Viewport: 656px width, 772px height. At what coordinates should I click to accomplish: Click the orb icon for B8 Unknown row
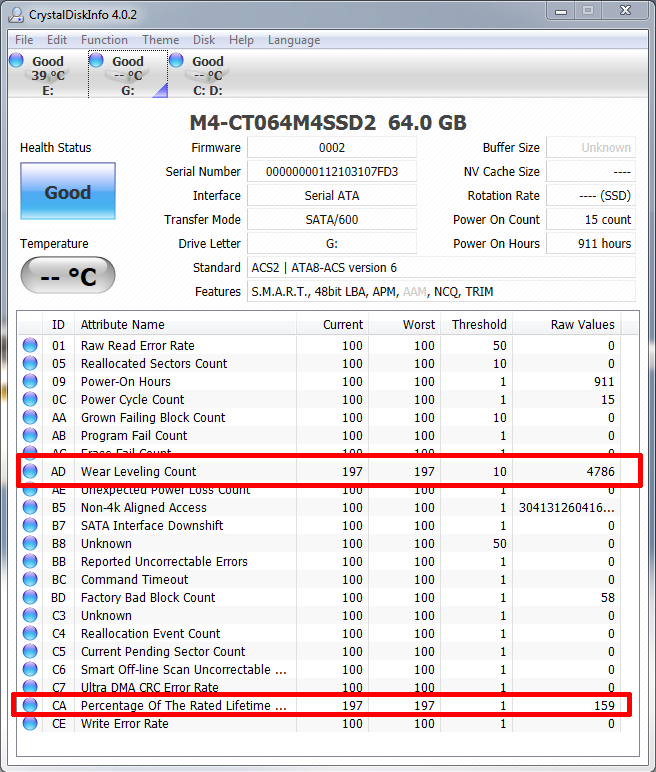(x=30, y=543)
